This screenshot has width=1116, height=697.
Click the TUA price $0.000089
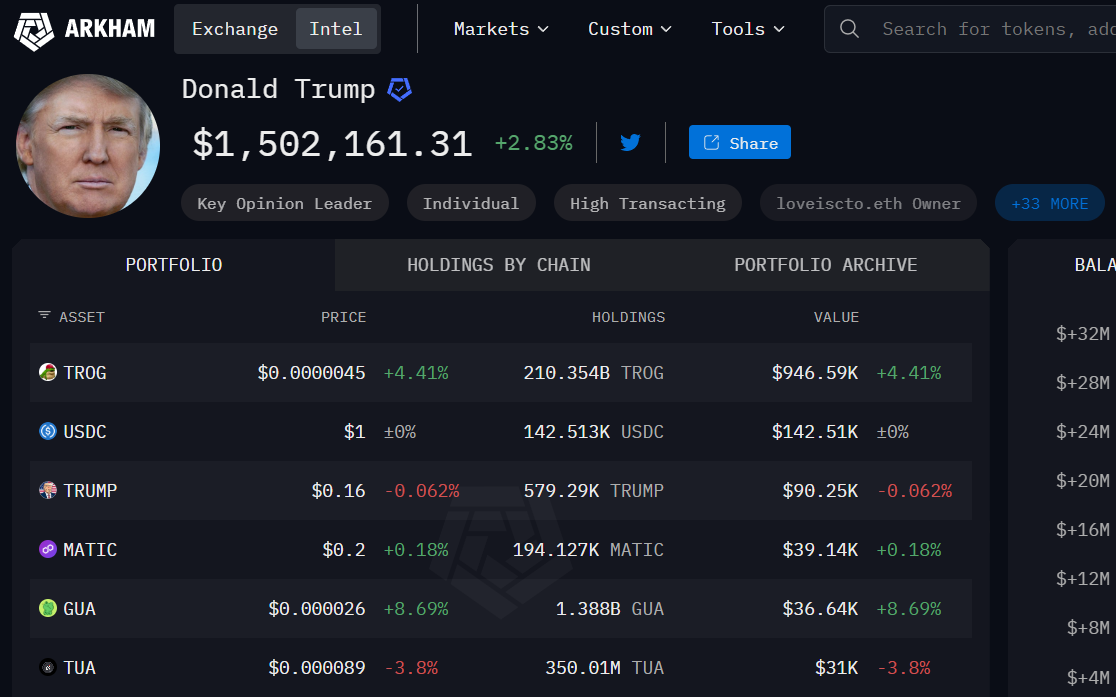(317, 669)
